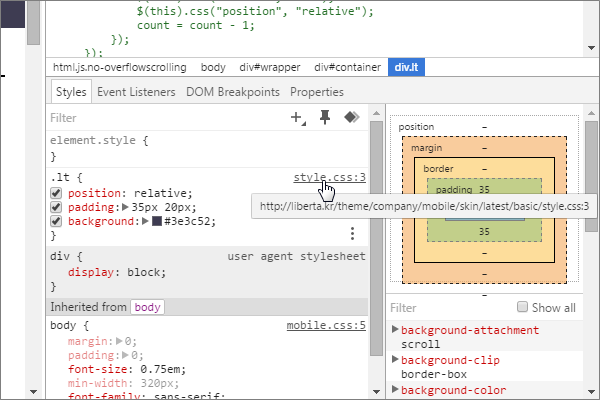
Task: Uncheck the position: relative checkbox
Action: pyautogui.click(x=56, y=193)
